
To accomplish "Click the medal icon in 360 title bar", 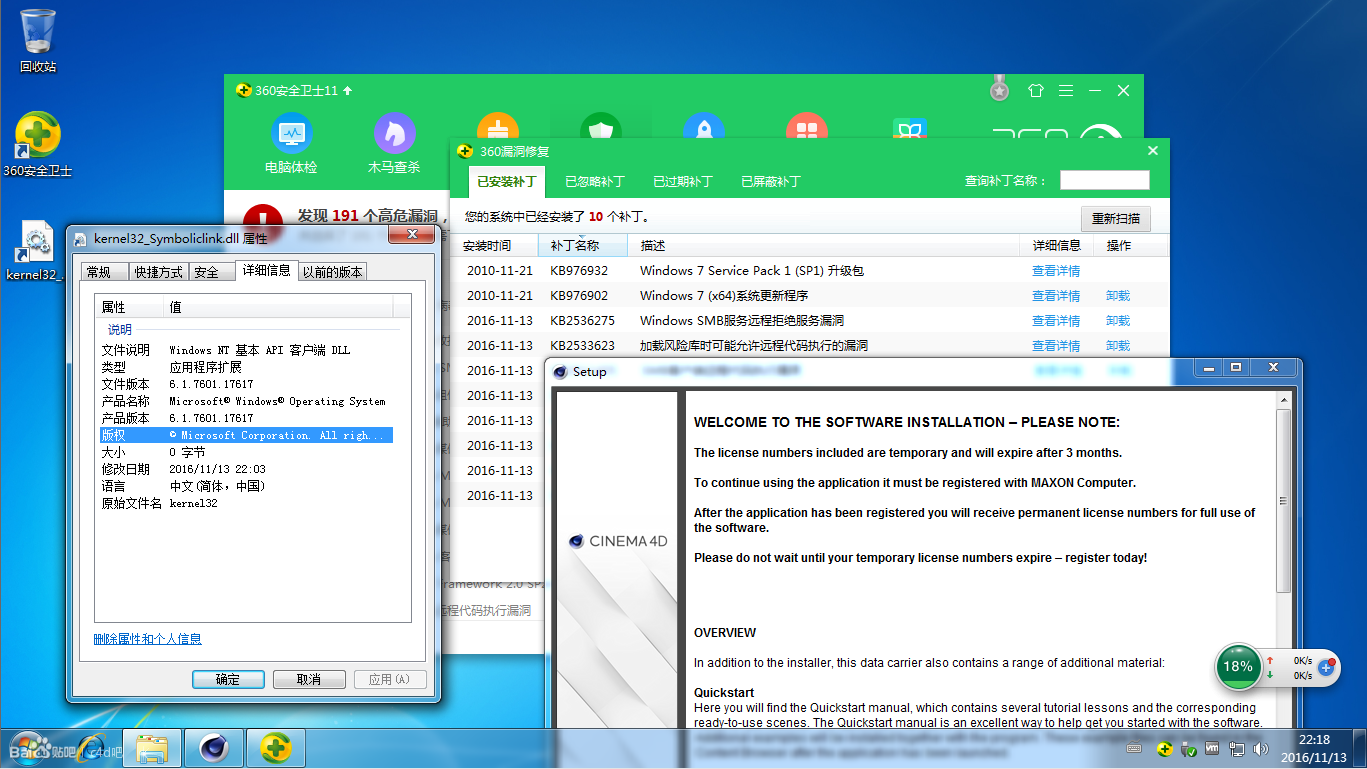I will coord(999,90).
